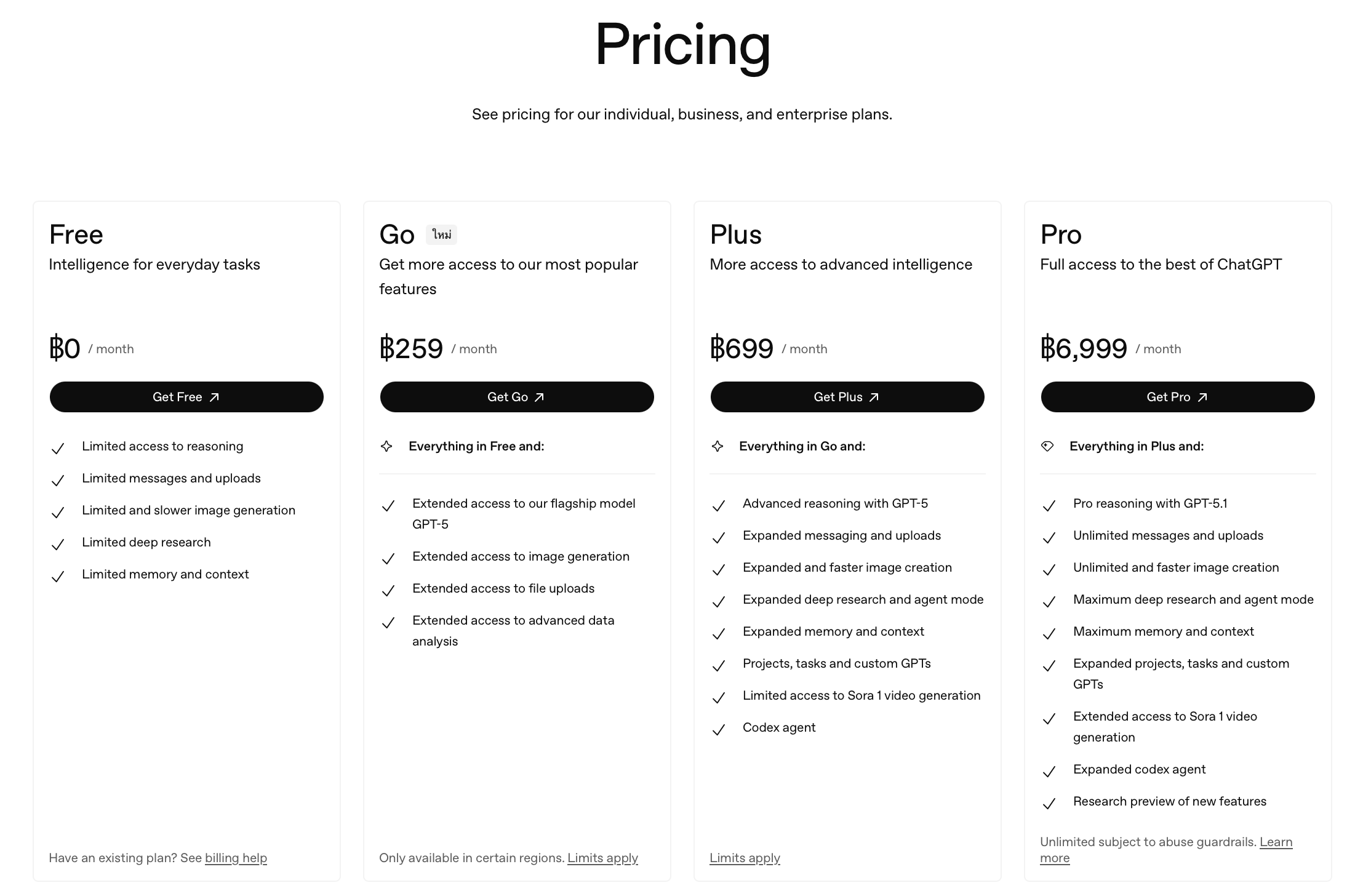Click checkmark beside Research preview of new features
The image size is (1371, 896).
(1049, 803)
